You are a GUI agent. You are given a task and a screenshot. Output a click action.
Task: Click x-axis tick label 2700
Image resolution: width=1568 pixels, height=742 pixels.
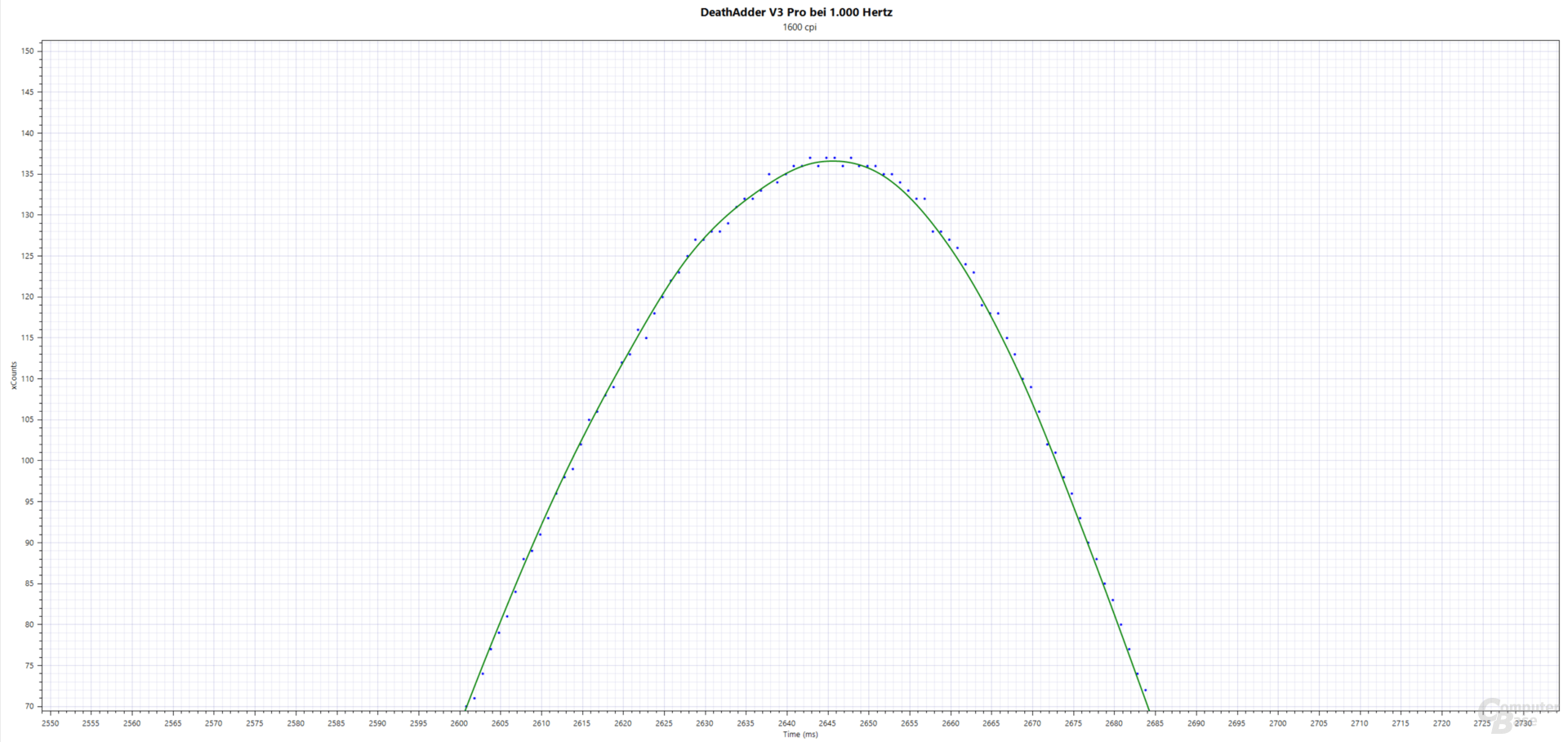coord(1277,723)
